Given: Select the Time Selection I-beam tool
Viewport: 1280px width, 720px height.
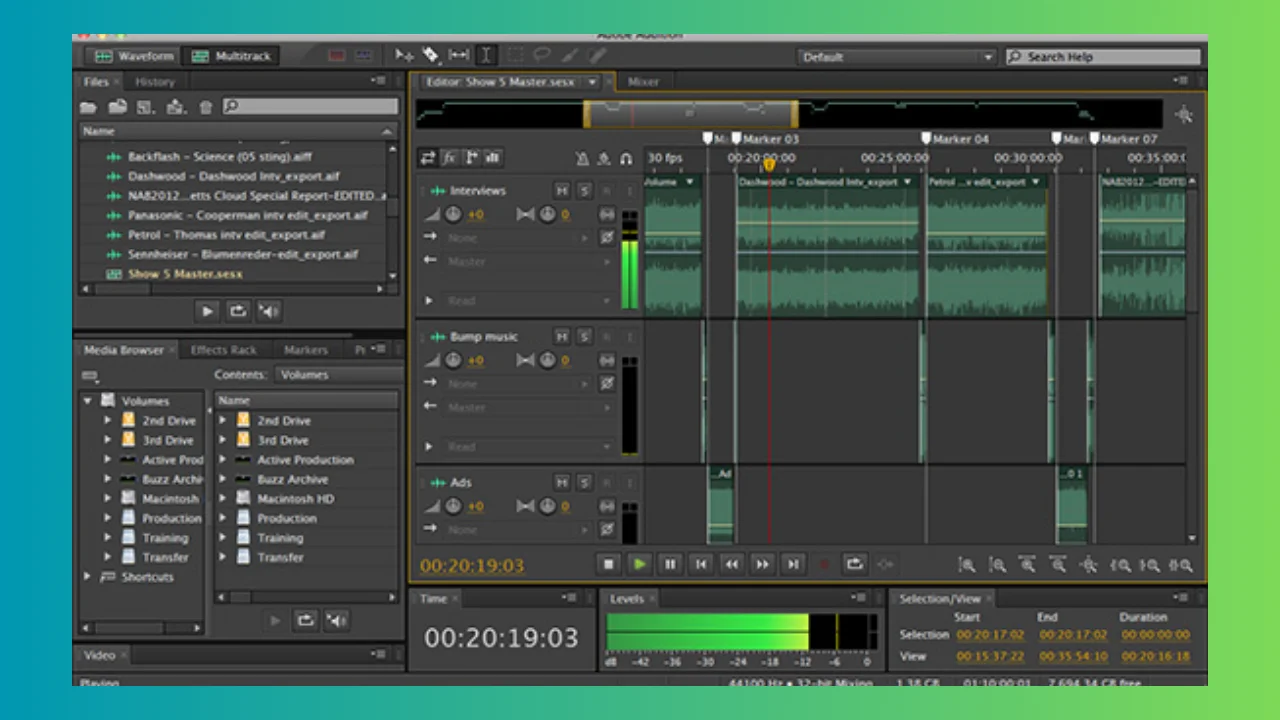Looking at the screenshot, I should point(486,56).
